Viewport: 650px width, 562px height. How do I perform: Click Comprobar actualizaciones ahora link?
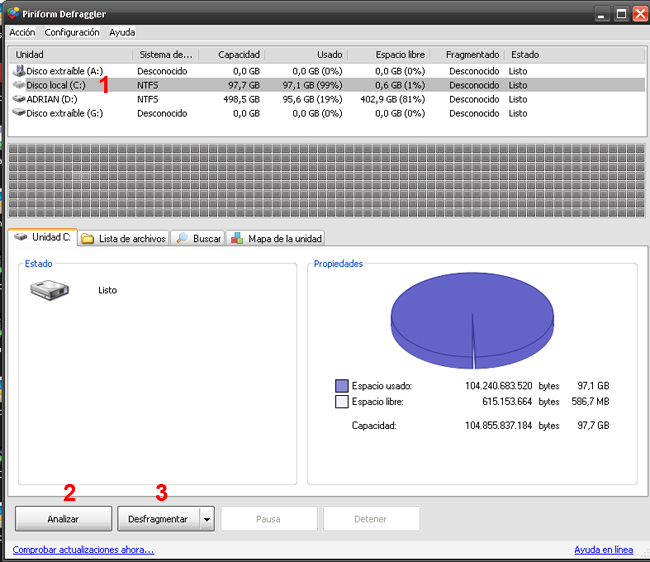tap(83, 550)
